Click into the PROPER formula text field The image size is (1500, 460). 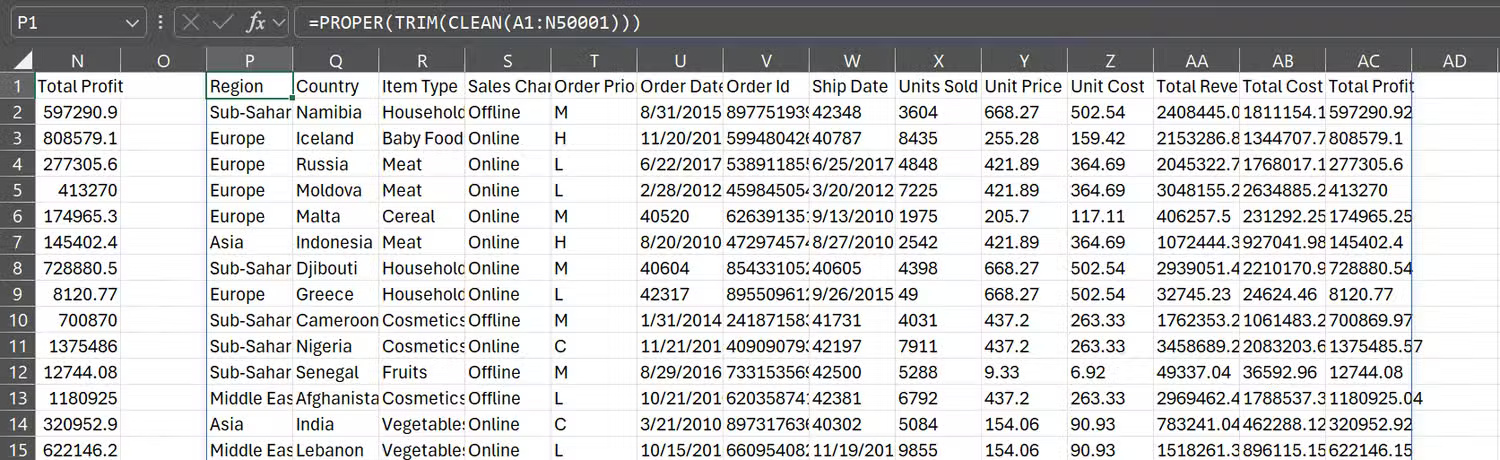click(x=800, y=22)
